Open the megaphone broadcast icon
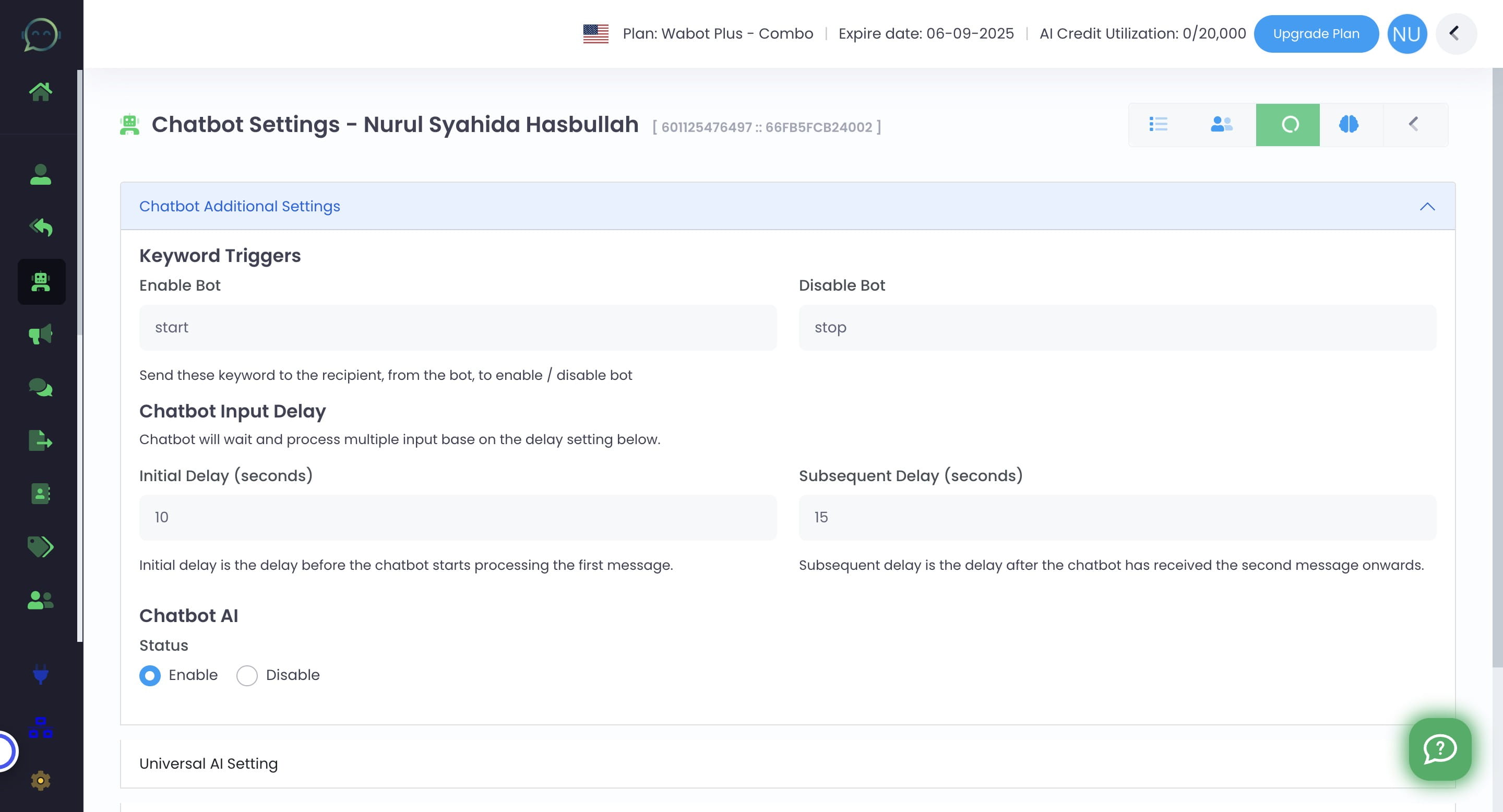Image resolution: width=1503 pixels, height=812 pixels. 40,335
